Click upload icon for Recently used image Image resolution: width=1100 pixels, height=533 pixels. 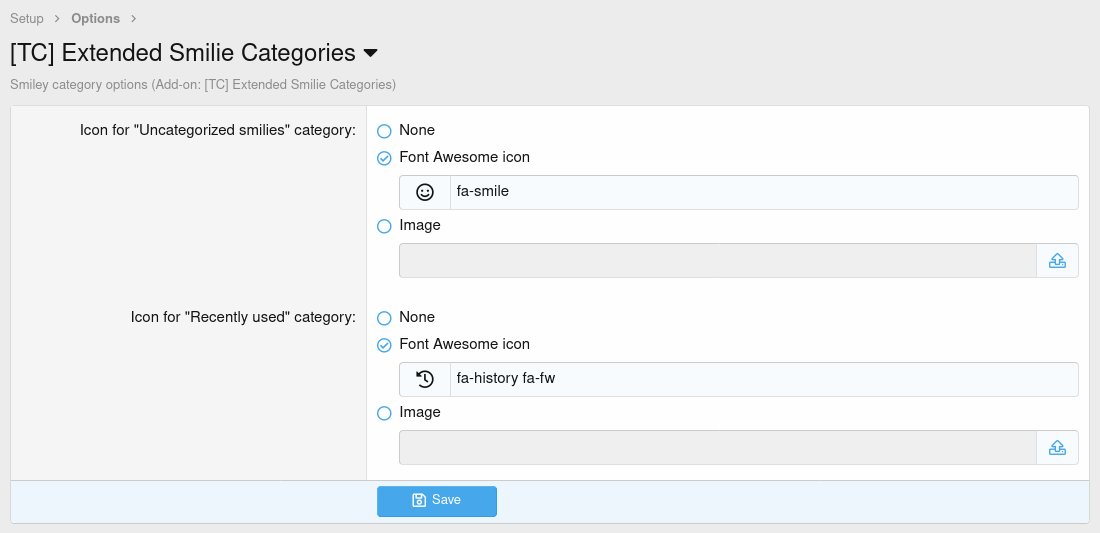pyautogui.click(x=1057, y=447)
